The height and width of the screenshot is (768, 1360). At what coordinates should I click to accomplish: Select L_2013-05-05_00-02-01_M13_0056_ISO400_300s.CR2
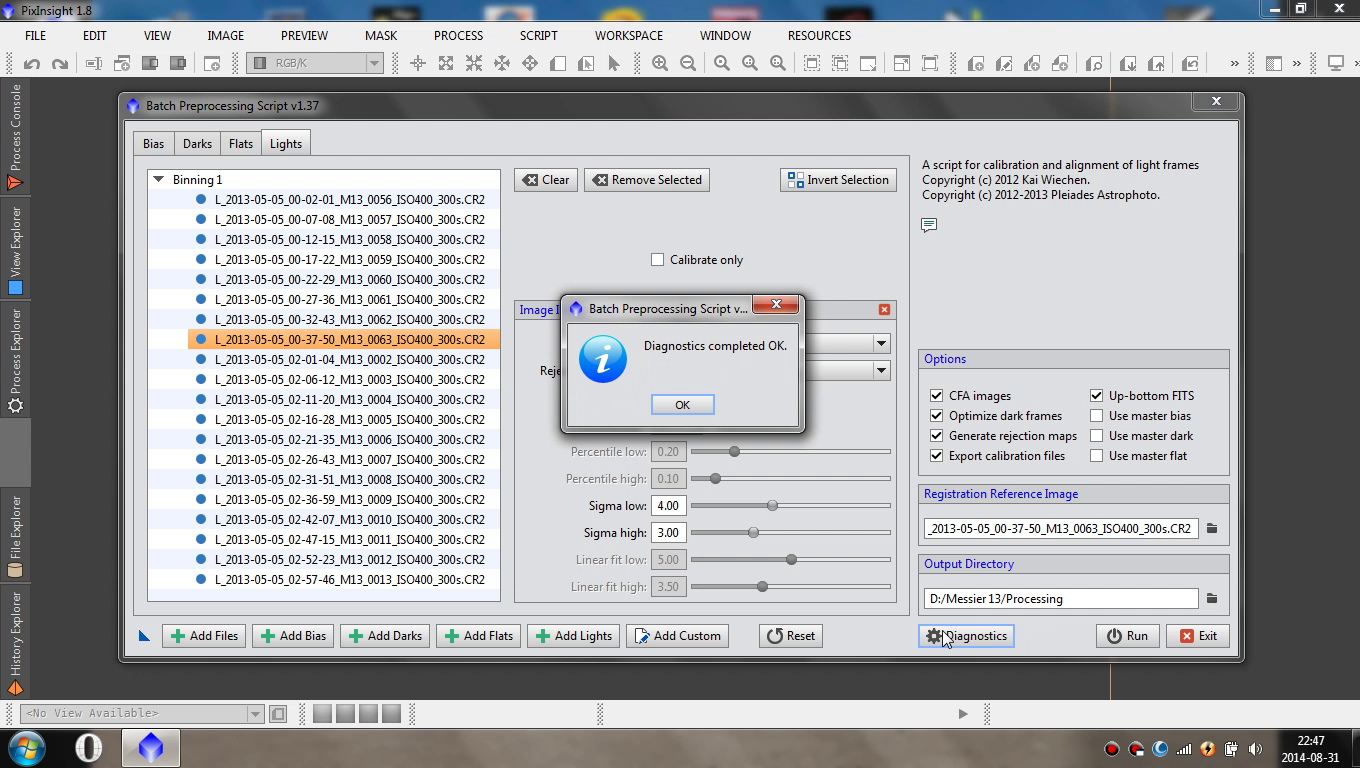click(343, 200)
